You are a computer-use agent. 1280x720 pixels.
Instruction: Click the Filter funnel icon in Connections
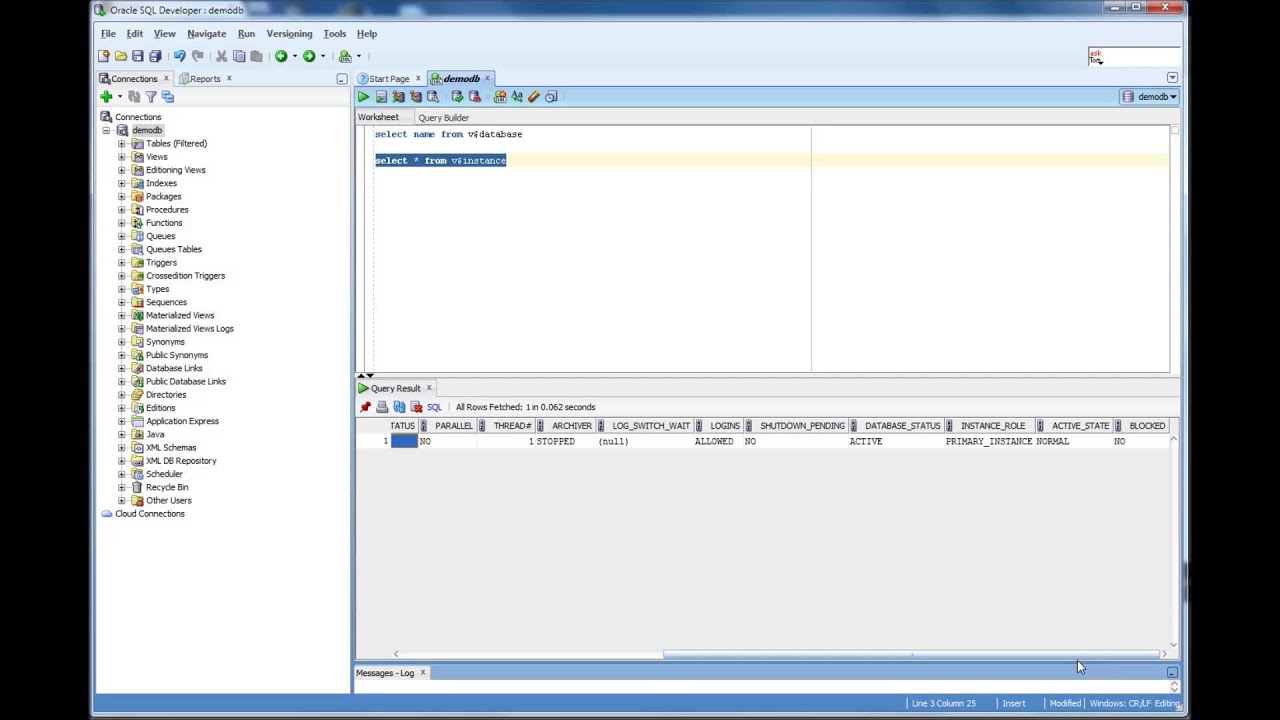(151, 97)
